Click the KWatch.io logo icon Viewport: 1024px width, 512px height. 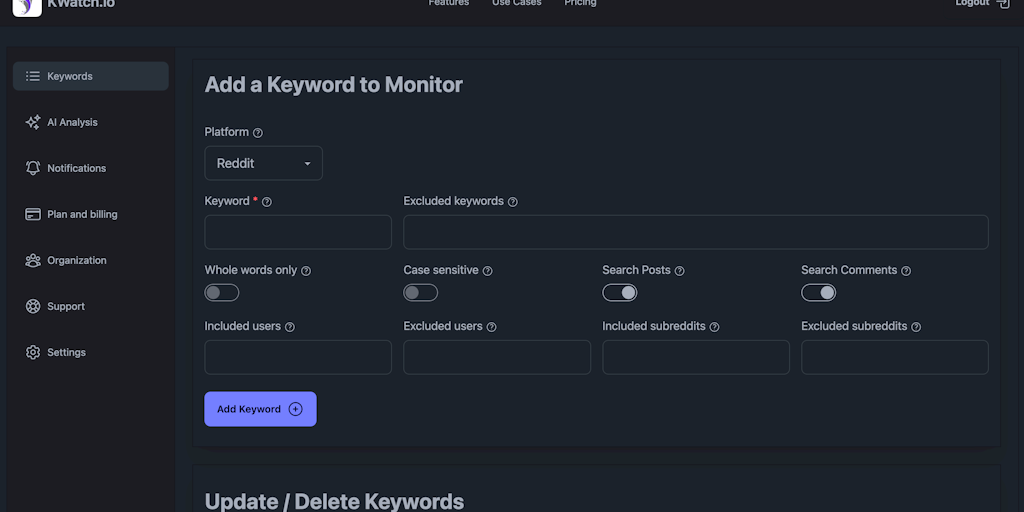coord(27,5)
